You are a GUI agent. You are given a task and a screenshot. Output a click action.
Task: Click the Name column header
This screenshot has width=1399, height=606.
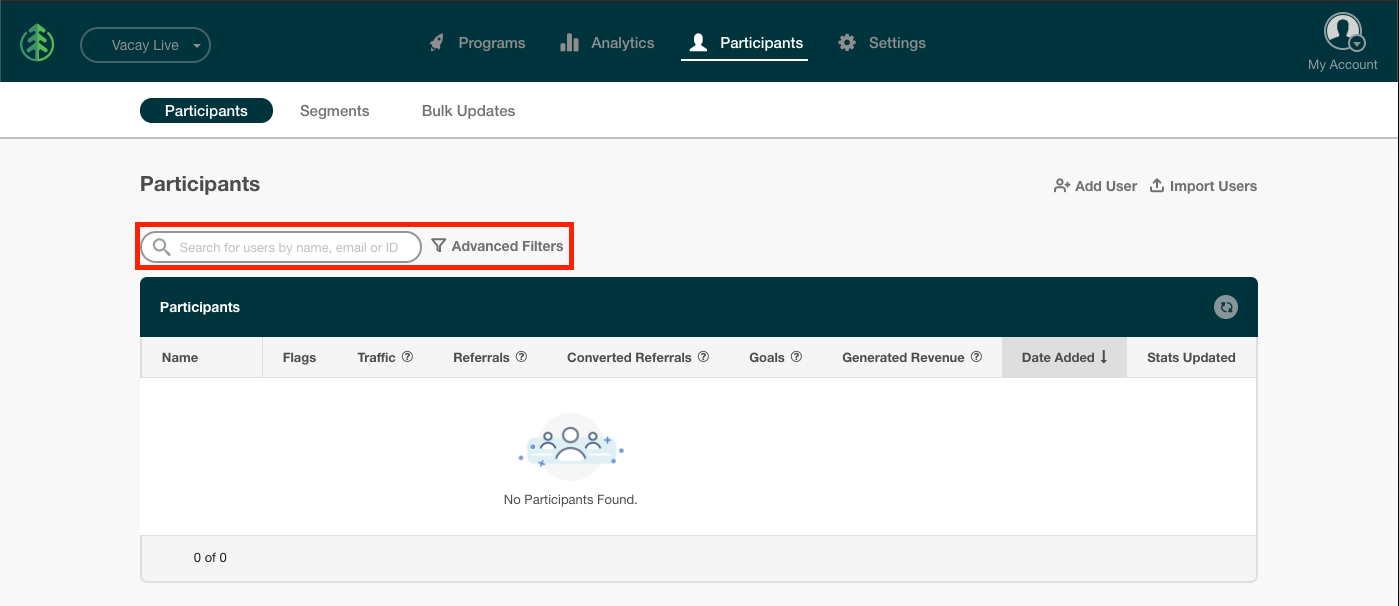pyautogui.click(x=180, y=357)
